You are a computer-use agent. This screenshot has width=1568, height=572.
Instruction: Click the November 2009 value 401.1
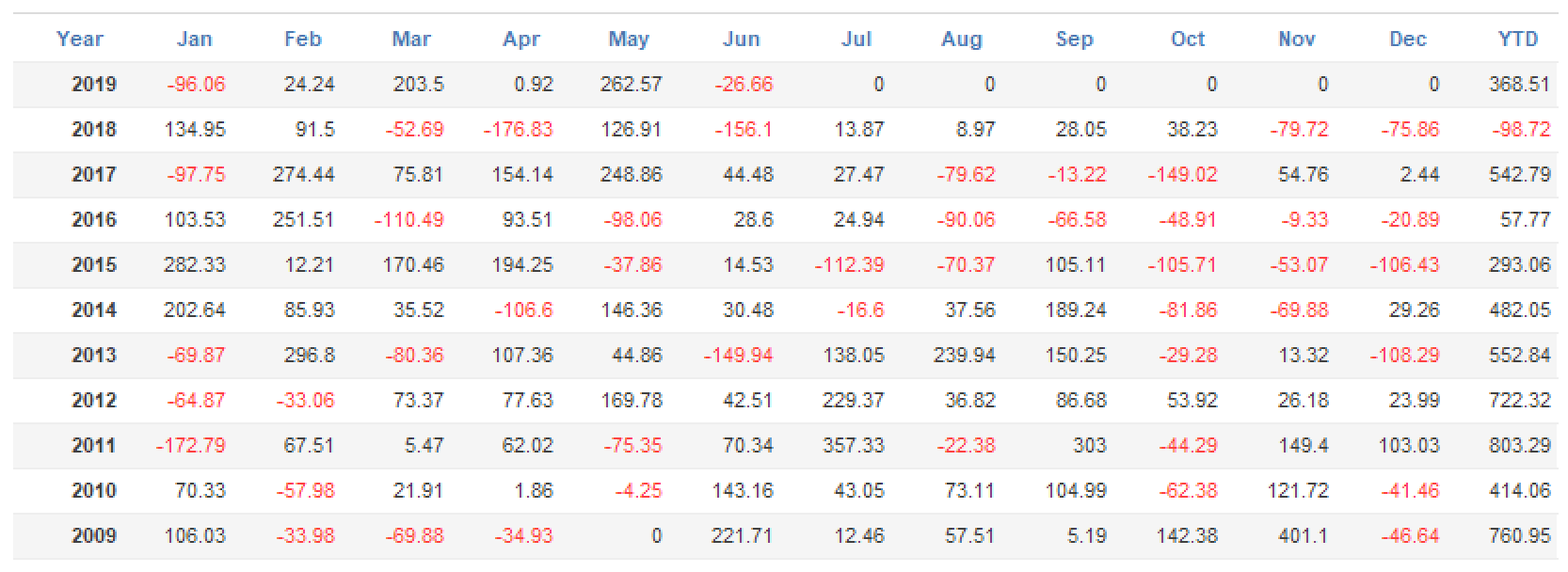(x=1304, y=536)
